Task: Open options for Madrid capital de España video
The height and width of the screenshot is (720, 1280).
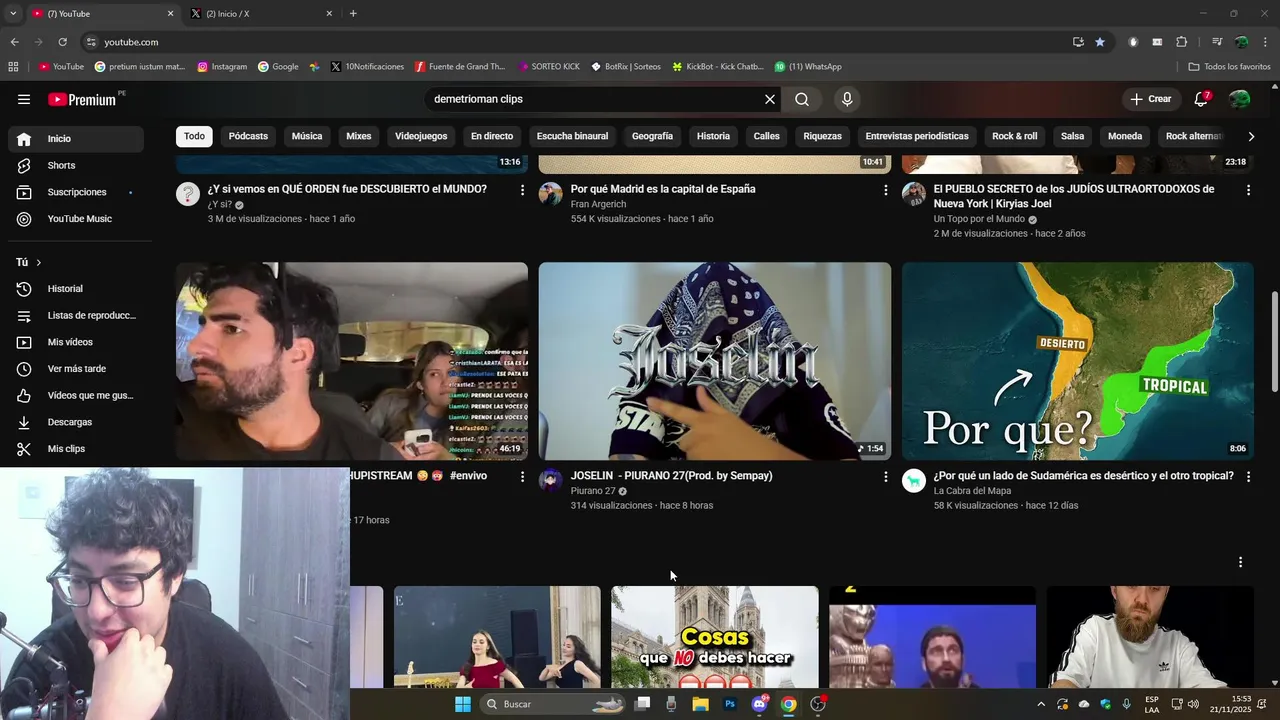Action: click(885, 190)
